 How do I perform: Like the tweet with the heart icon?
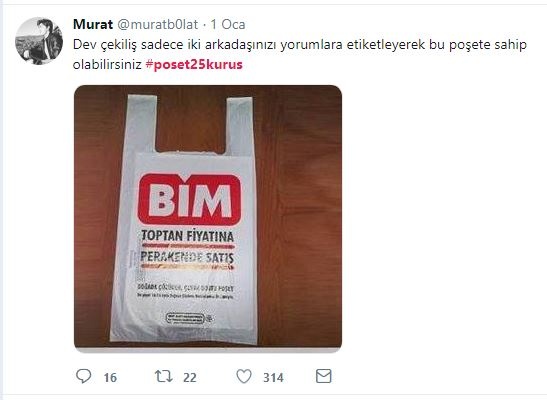click(x=244, y=377)
